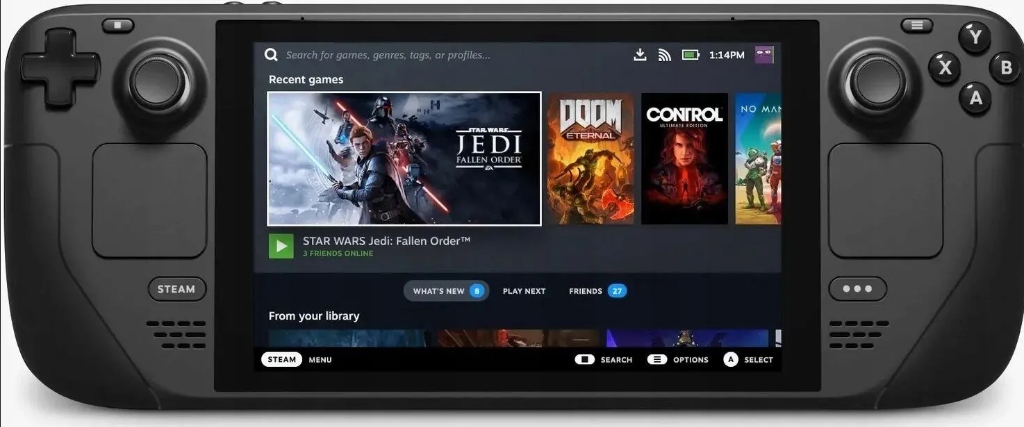1024x427 pixels.
Task: Click the green play button icon
Action: (281, 246)
